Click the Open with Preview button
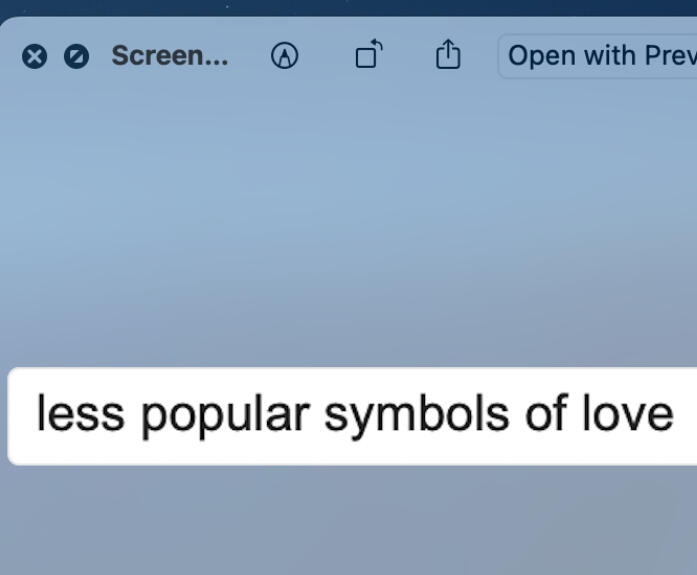The height and width of the screenshot is (575, 697). coord(597,56)
